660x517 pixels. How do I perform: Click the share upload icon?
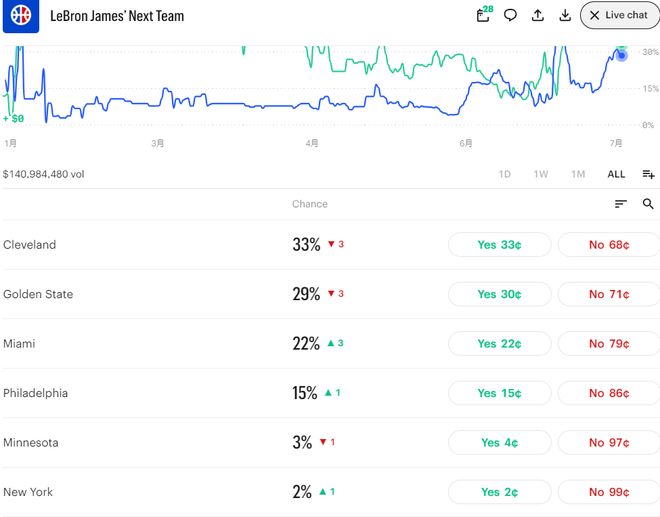[x=538, y=16]
